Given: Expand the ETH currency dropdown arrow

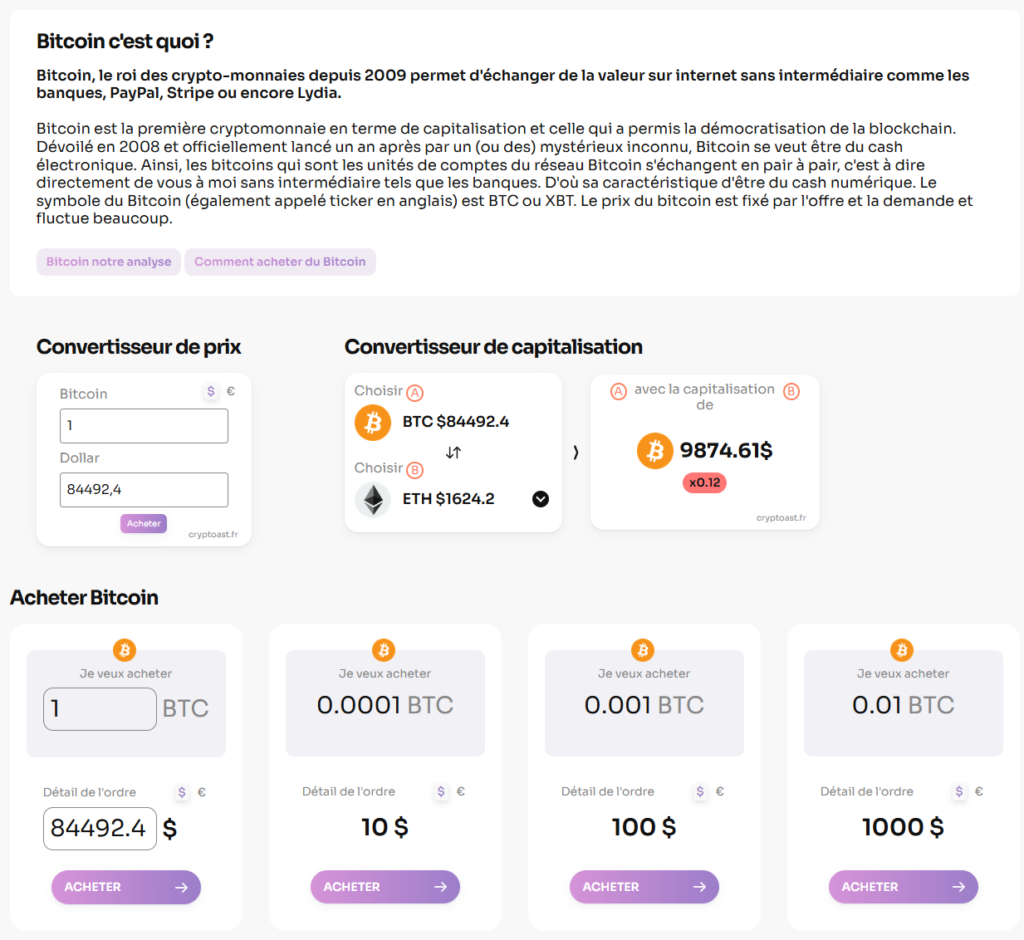Looking at the screenshot, I should point(540,499).
